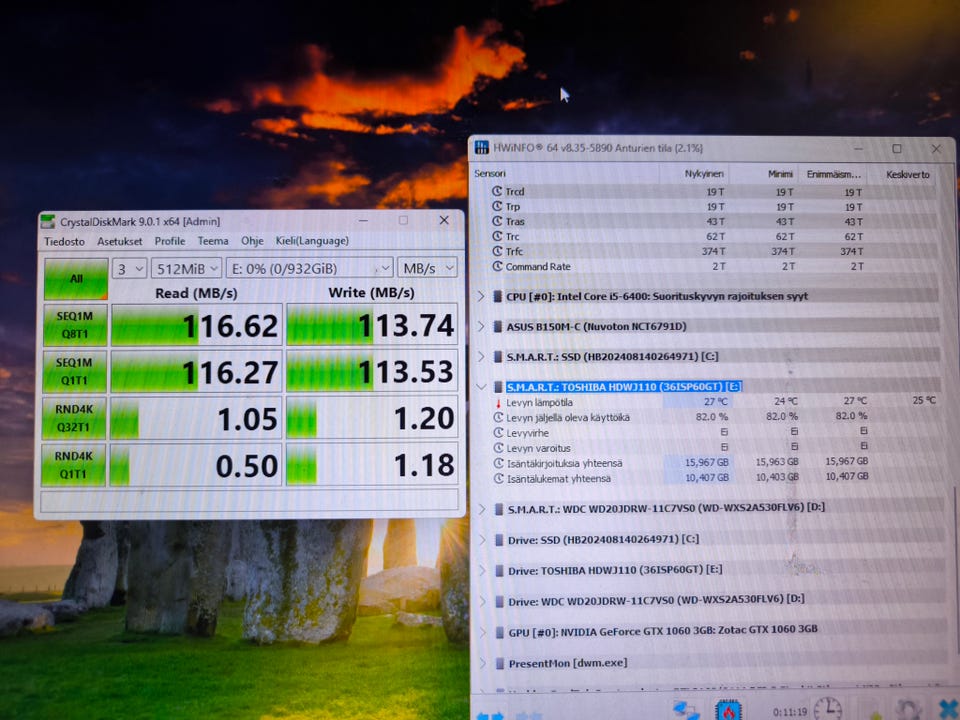Click the icon beside Isäntäkirjoituksia yhteensä
Image resolution: width=960 pixels, height=720 pixels.
pos(498,463)
